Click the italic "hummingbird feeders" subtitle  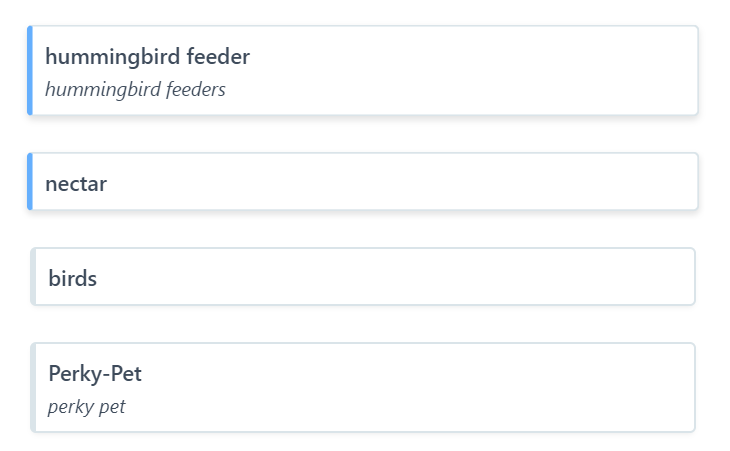coord(135,90)
